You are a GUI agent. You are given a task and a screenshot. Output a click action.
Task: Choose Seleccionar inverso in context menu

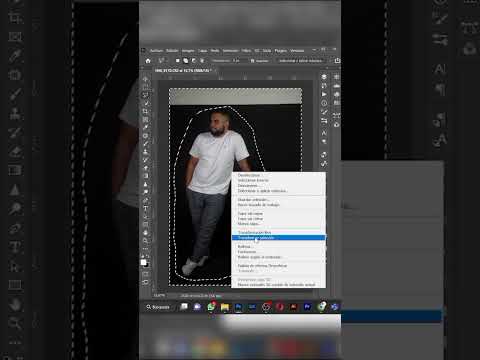(x=278, y=180)
